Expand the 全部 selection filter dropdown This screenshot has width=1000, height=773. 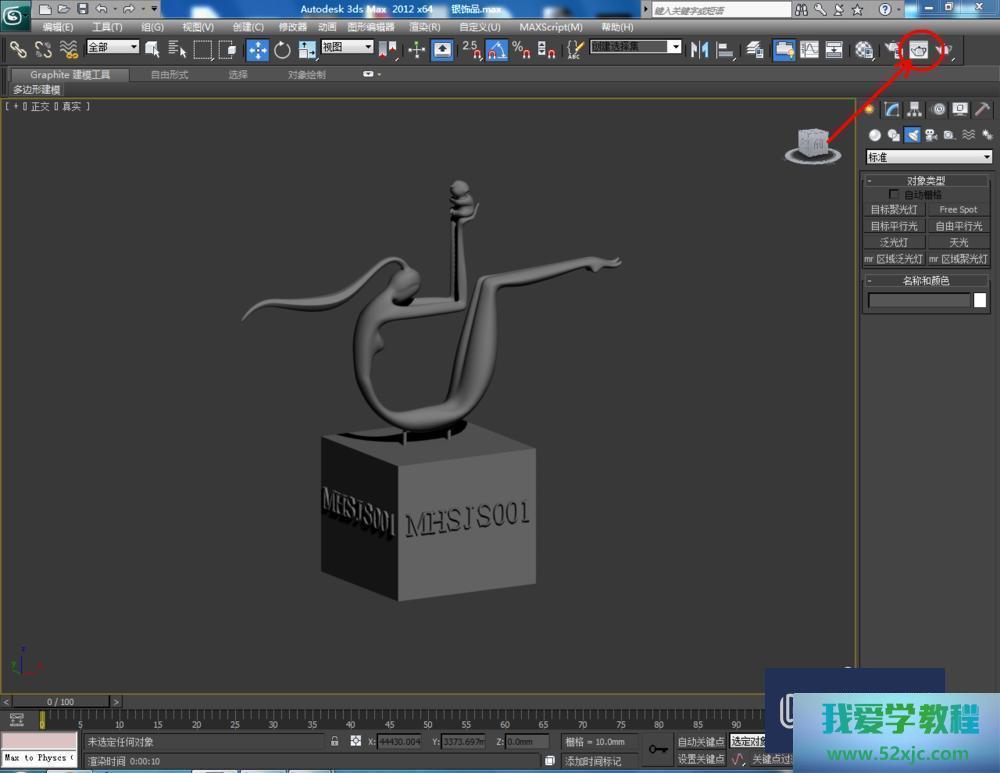[x=112, y=47]
